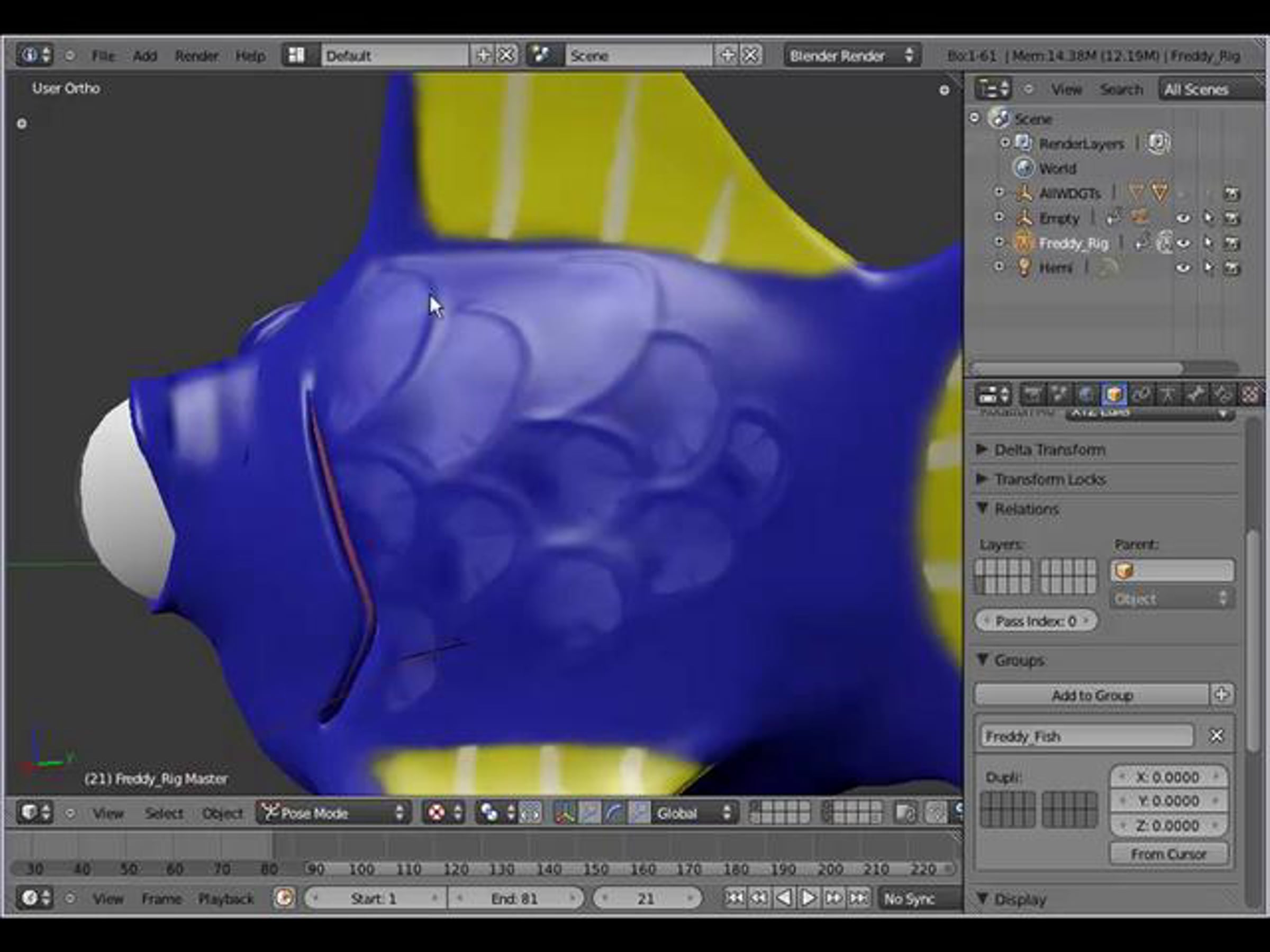Toggle visibility eye of Freddy_Rig
This screenshot has height=952, width=1270.
click(1183, 243)
